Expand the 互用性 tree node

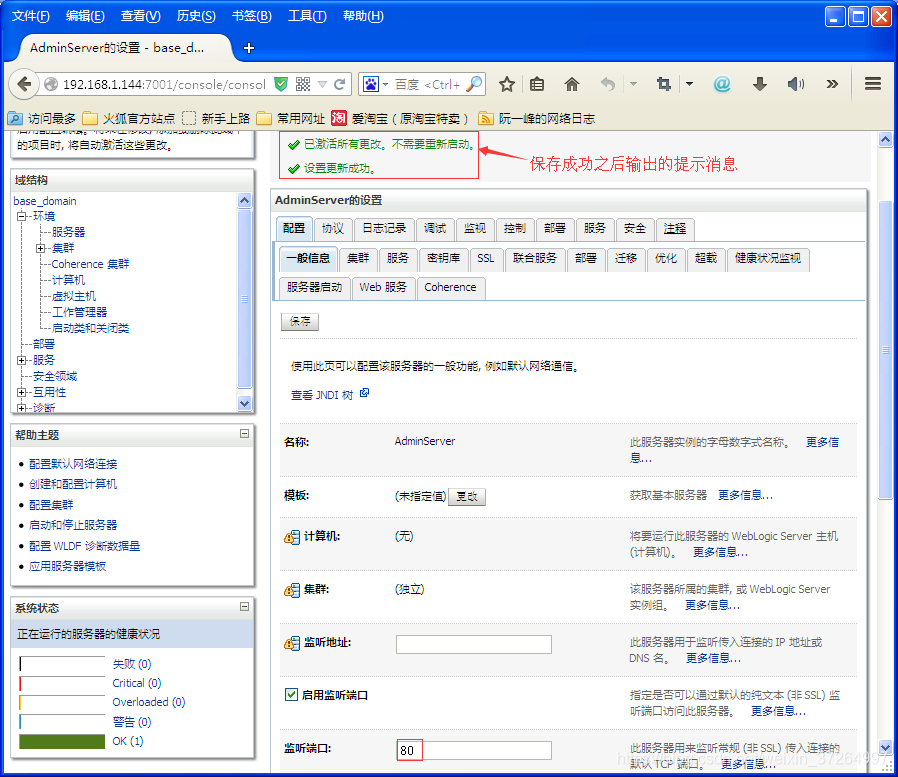pyautogui.click(x=22, y=392)
